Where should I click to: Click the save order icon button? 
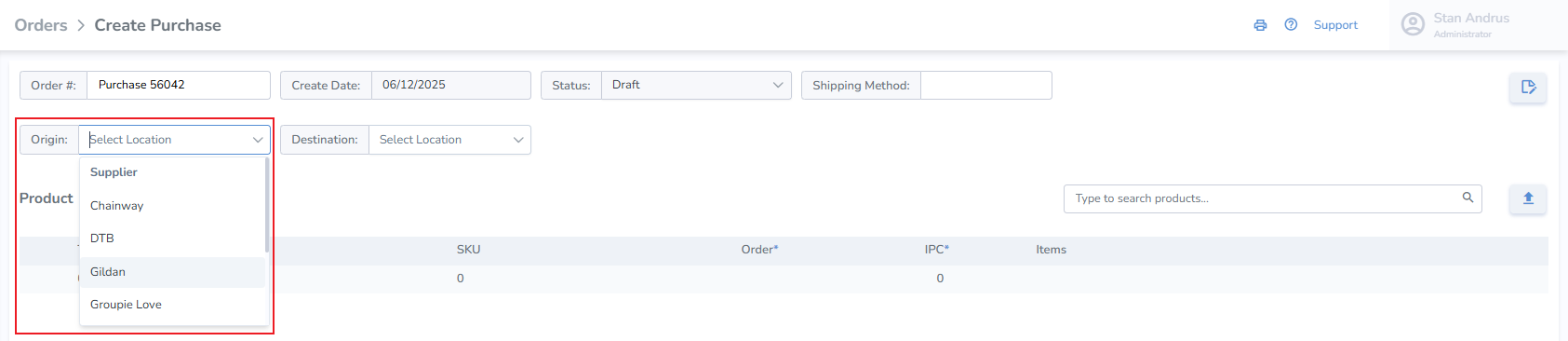coord(1528,87)
